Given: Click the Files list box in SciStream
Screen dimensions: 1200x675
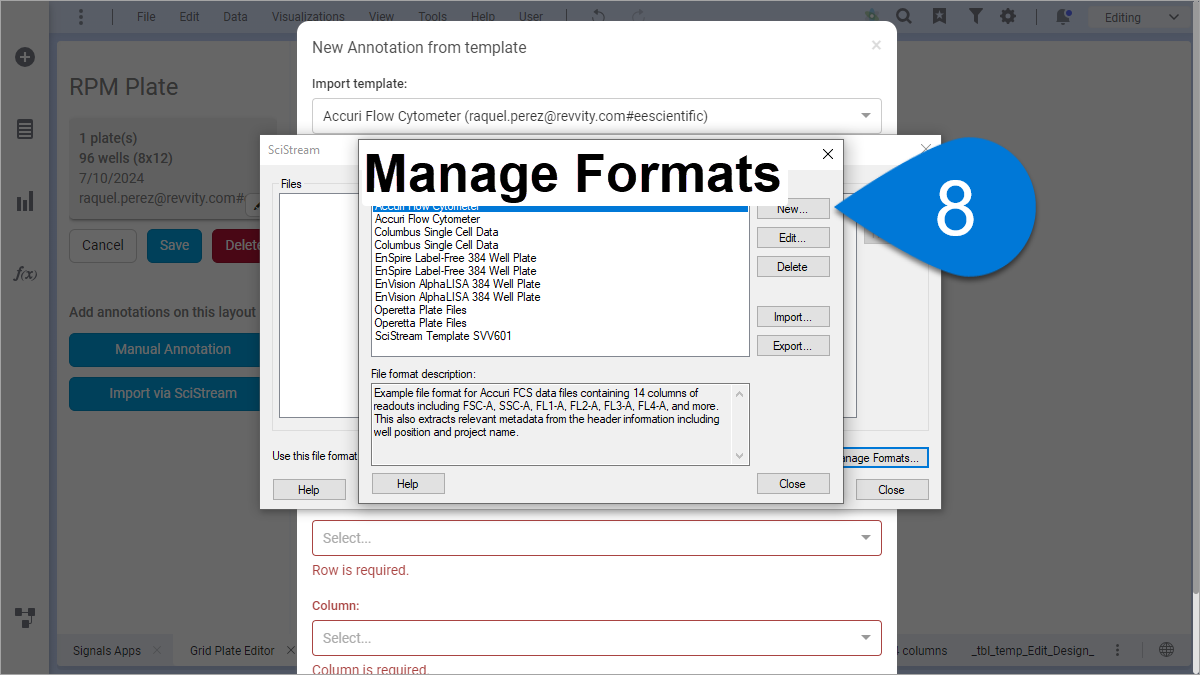Looking at the screenshot, I should click(318, 305).
